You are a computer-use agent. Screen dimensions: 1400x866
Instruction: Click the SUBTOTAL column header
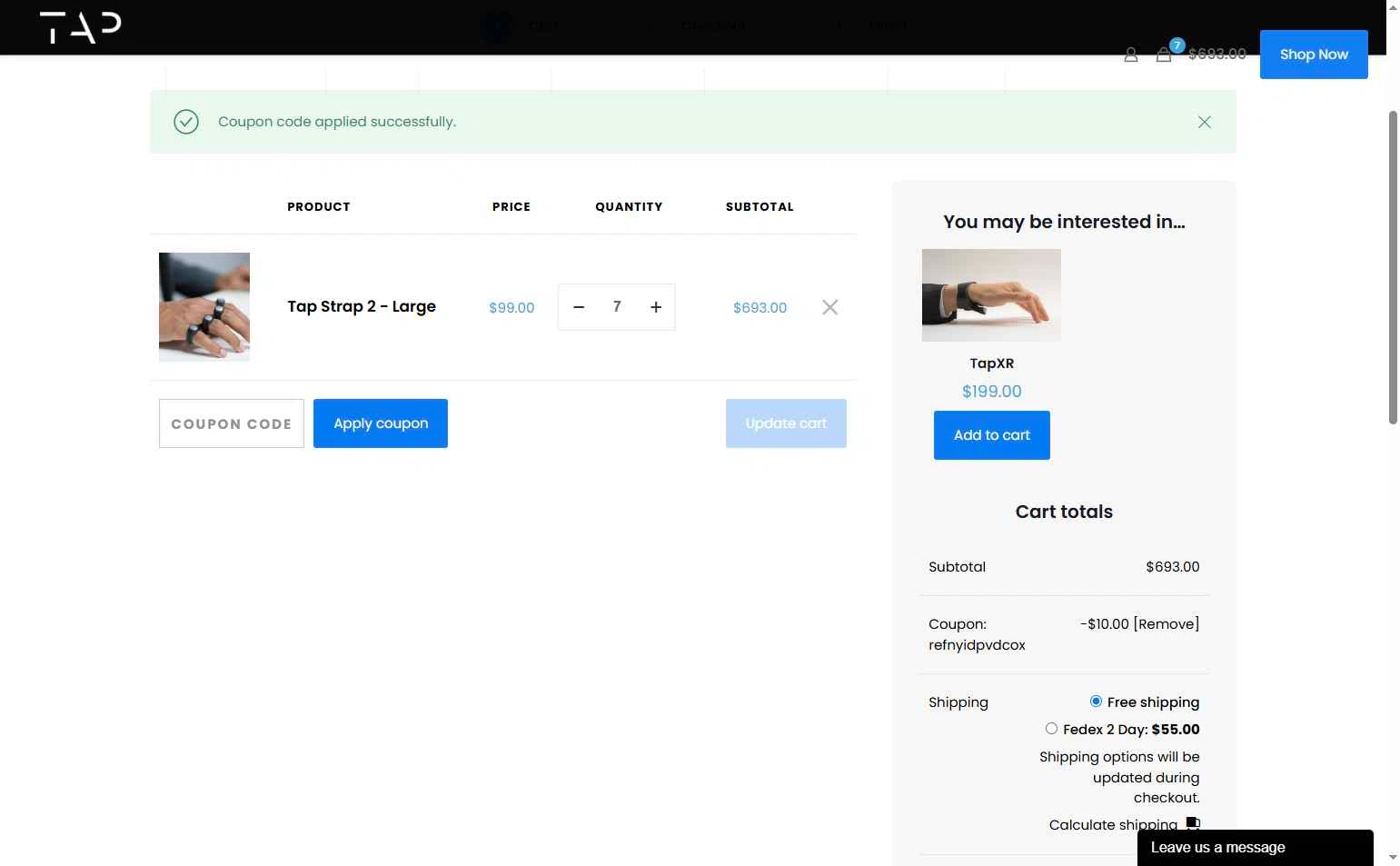point(760,207)
